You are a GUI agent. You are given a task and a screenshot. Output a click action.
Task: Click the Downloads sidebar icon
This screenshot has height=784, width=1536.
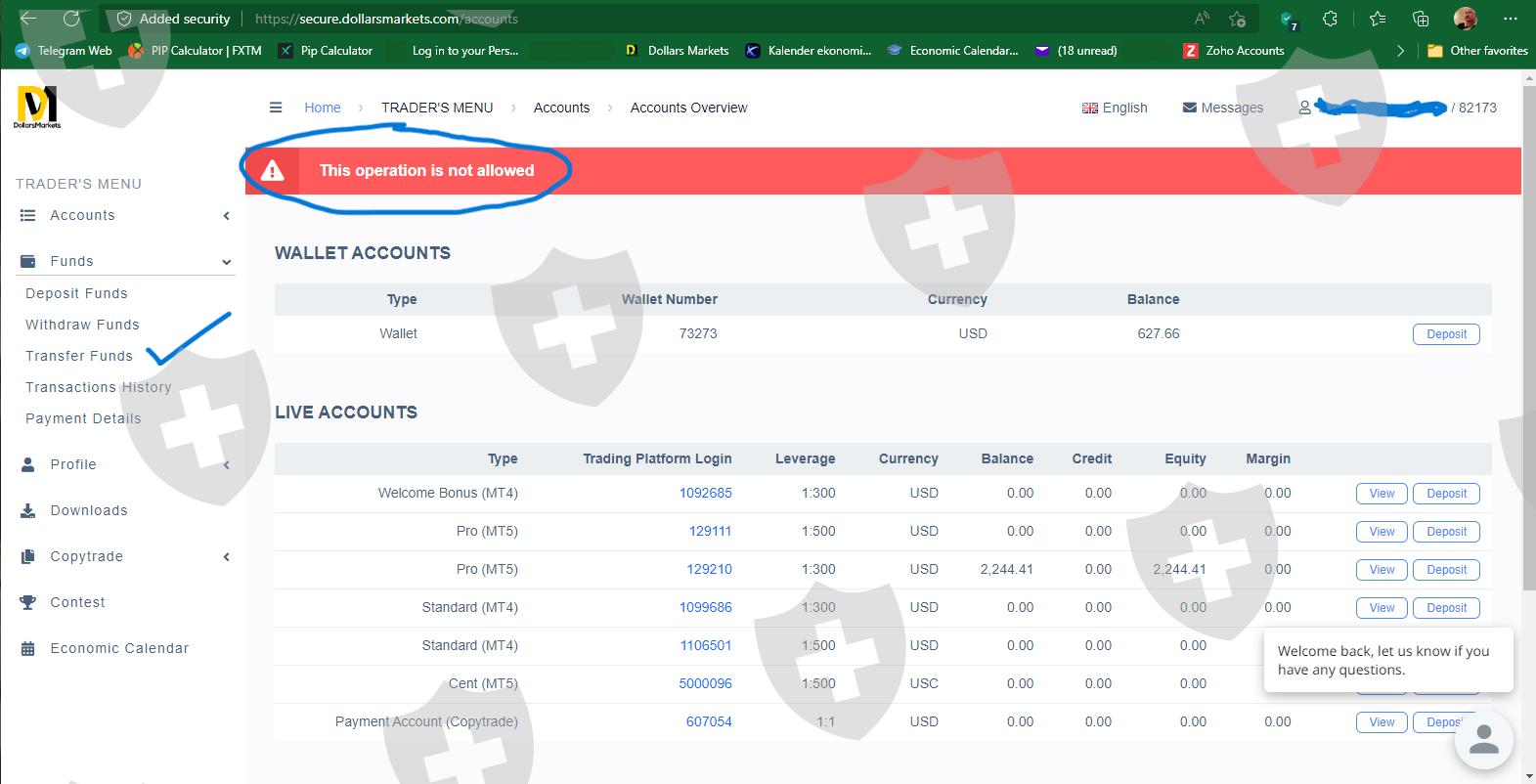pos(28,510)
